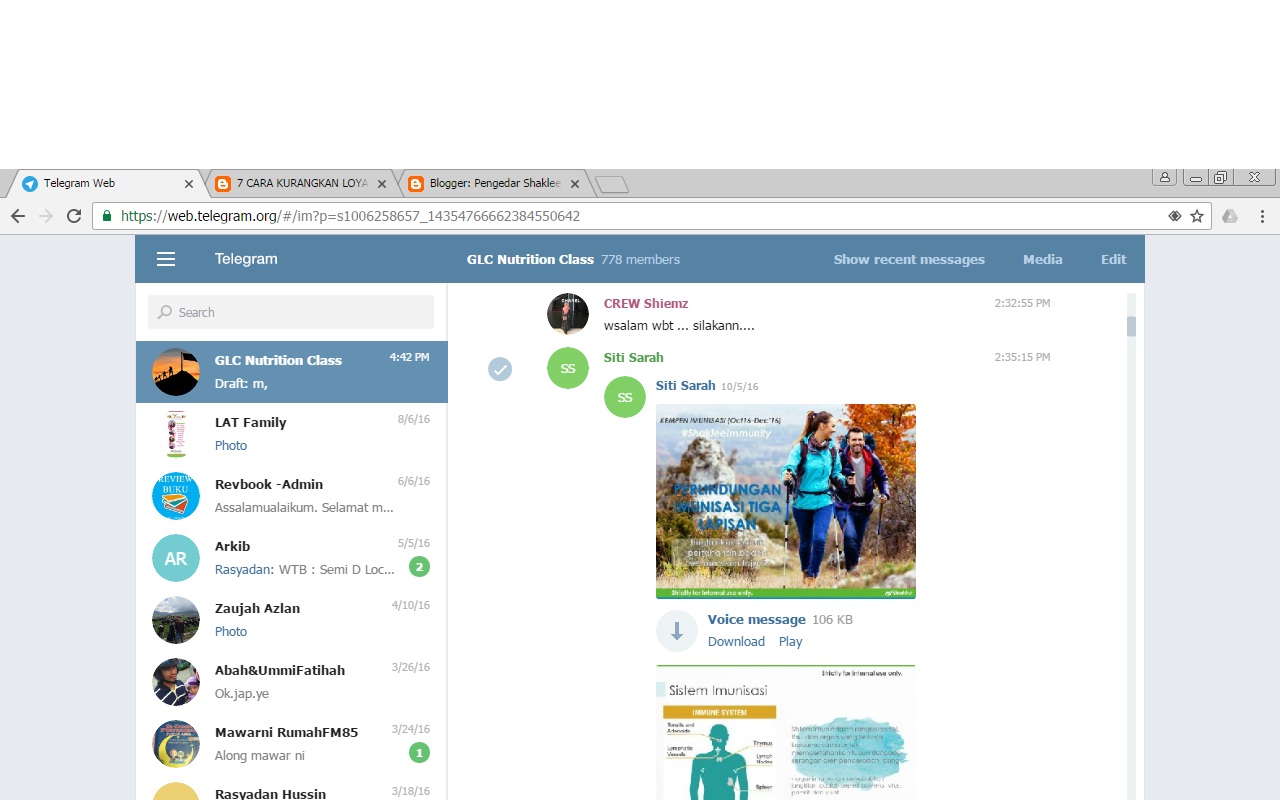Click Edit in the Telegram header
Image resolution: width=1280 pixels, height=800 pixels.
(1113, 259)
